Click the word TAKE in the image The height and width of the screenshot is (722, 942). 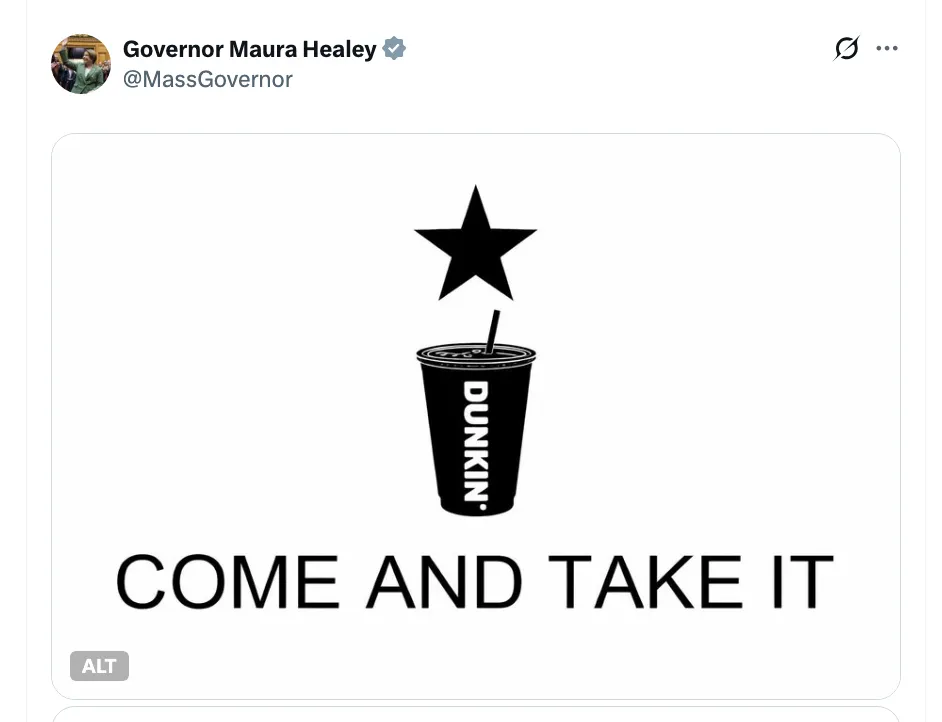645,581
